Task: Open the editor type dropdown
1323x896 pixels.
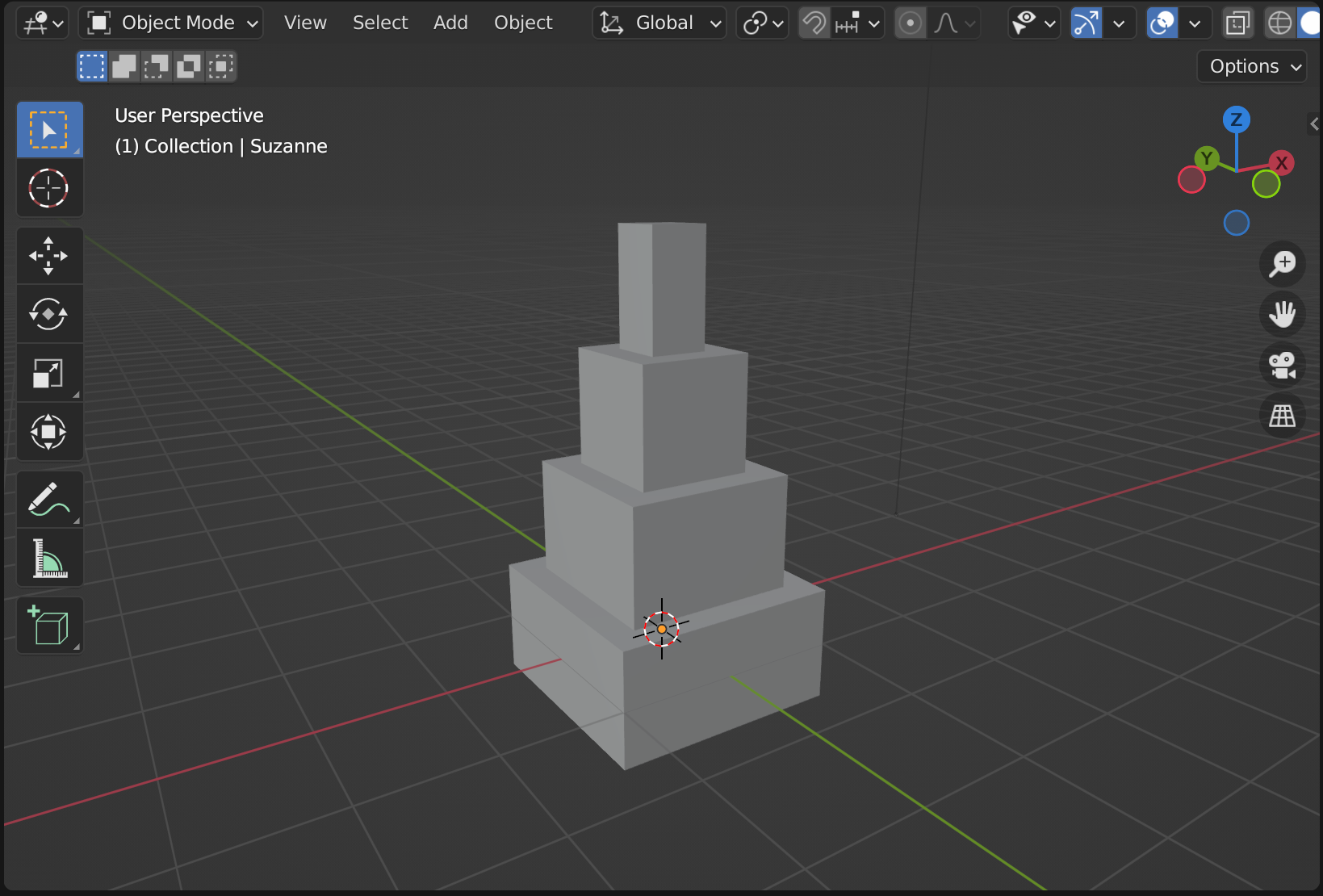Action: [x=44, y=23]
